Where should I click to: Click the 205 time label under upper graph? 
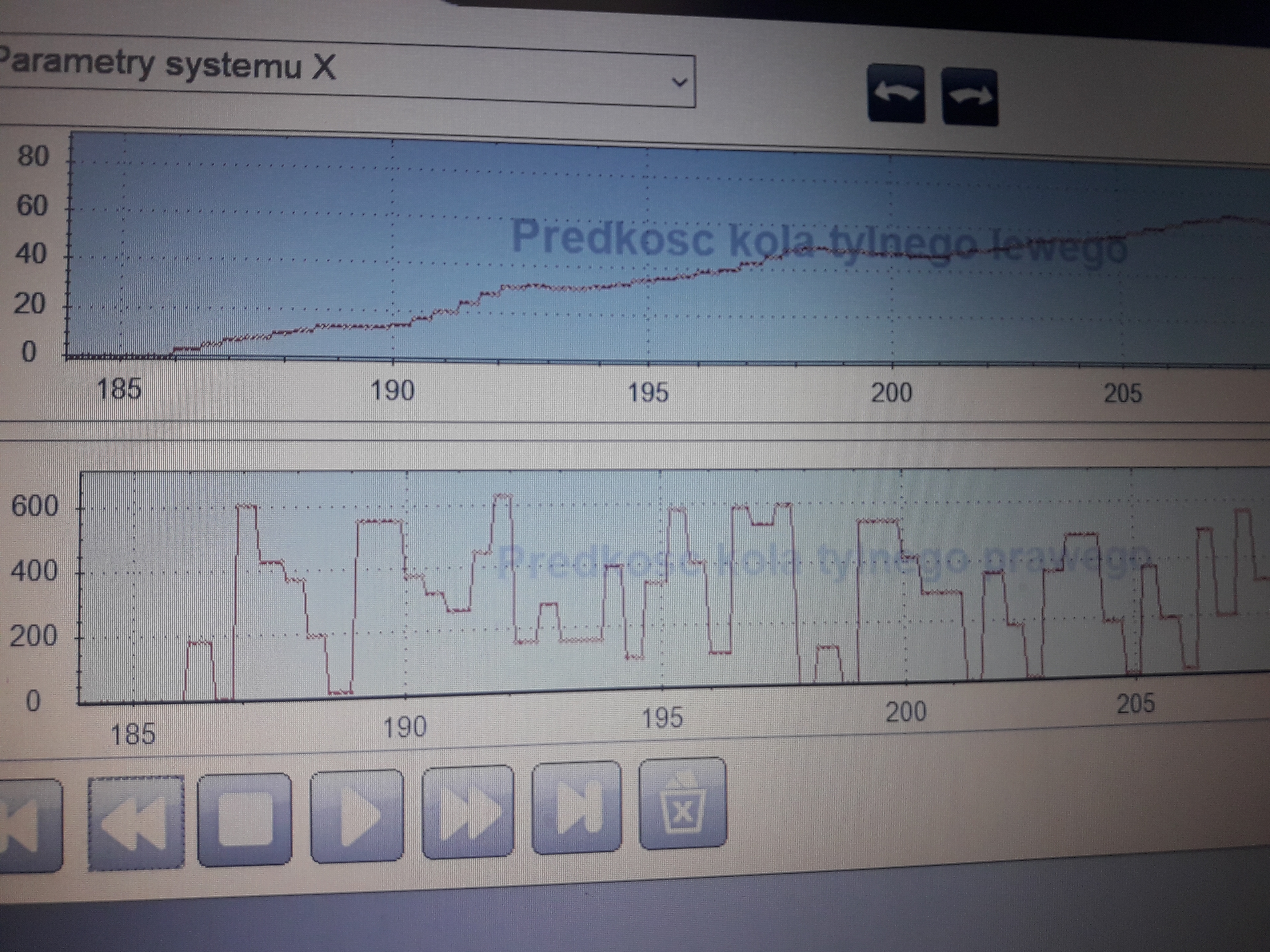coord(1122,394)
